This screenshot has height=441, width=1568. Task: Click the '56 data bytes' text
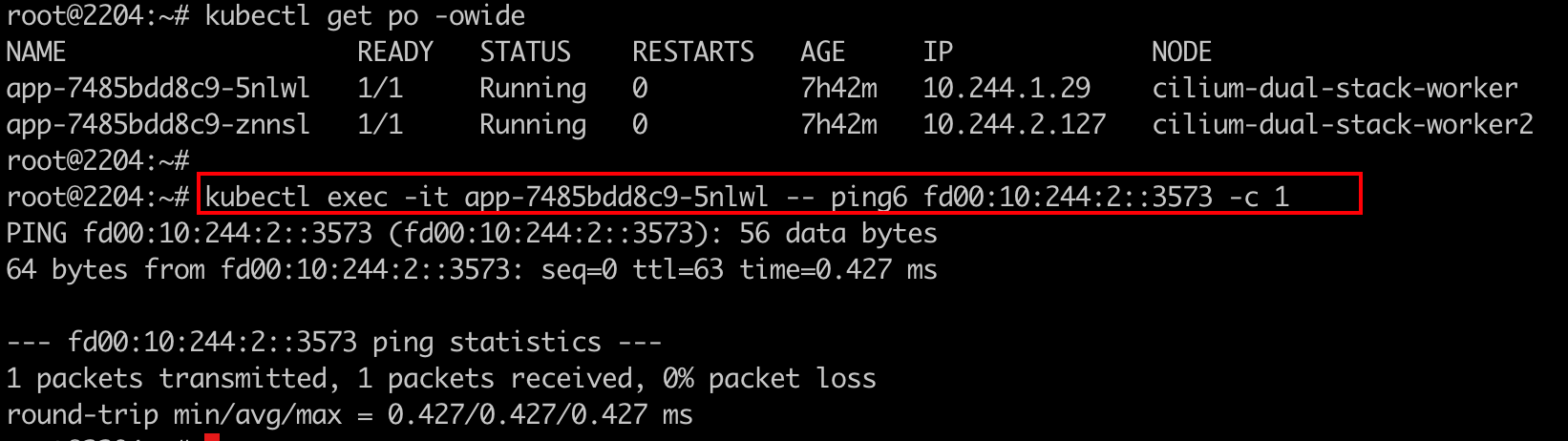coord(838,234)
